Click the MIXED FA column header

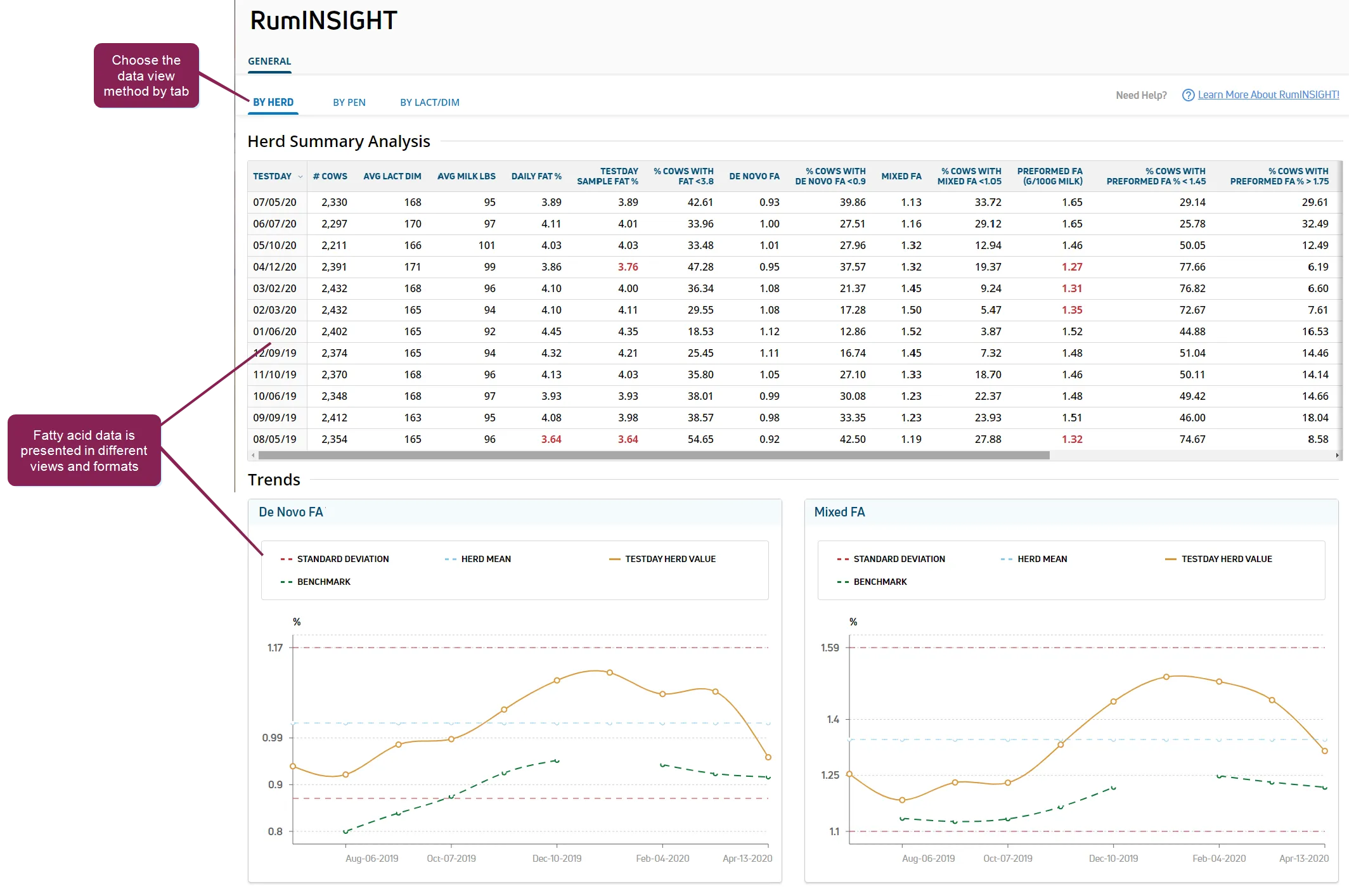901,177
